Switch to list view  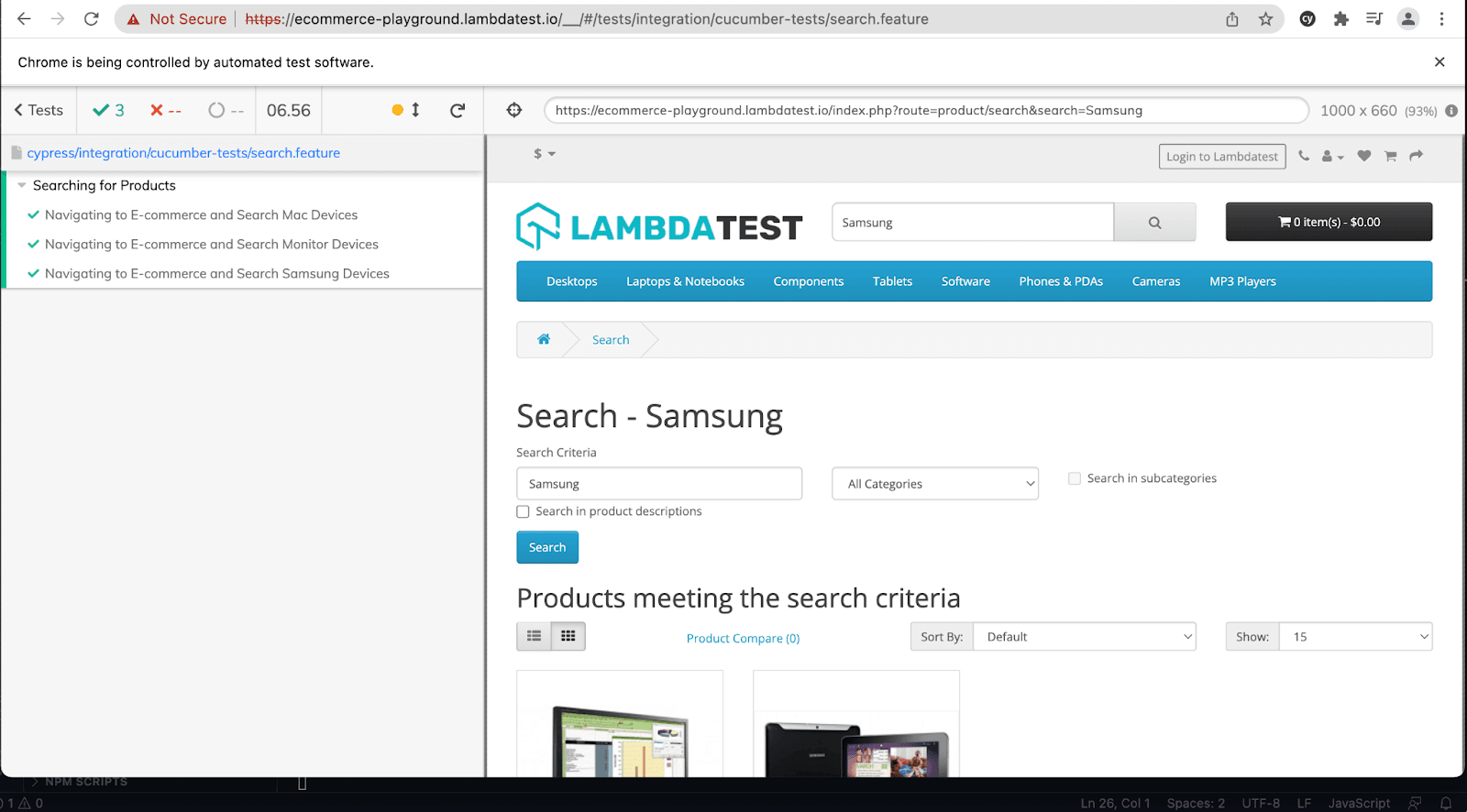(x=534, y=636)
